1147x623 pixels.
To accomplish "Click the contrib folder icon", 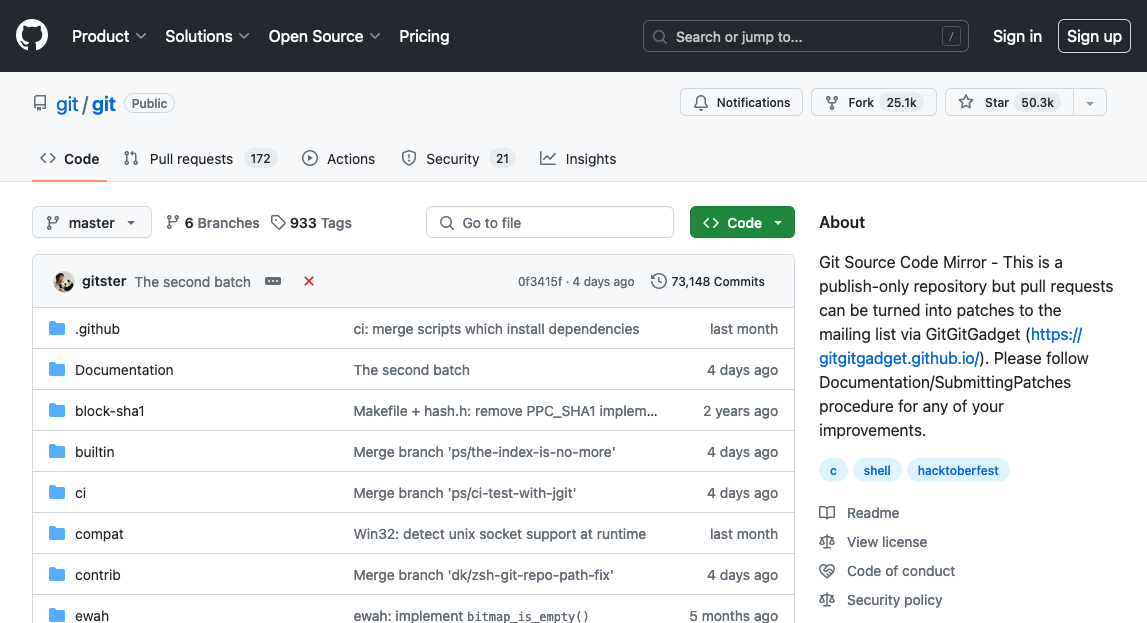I will (57, 574).
